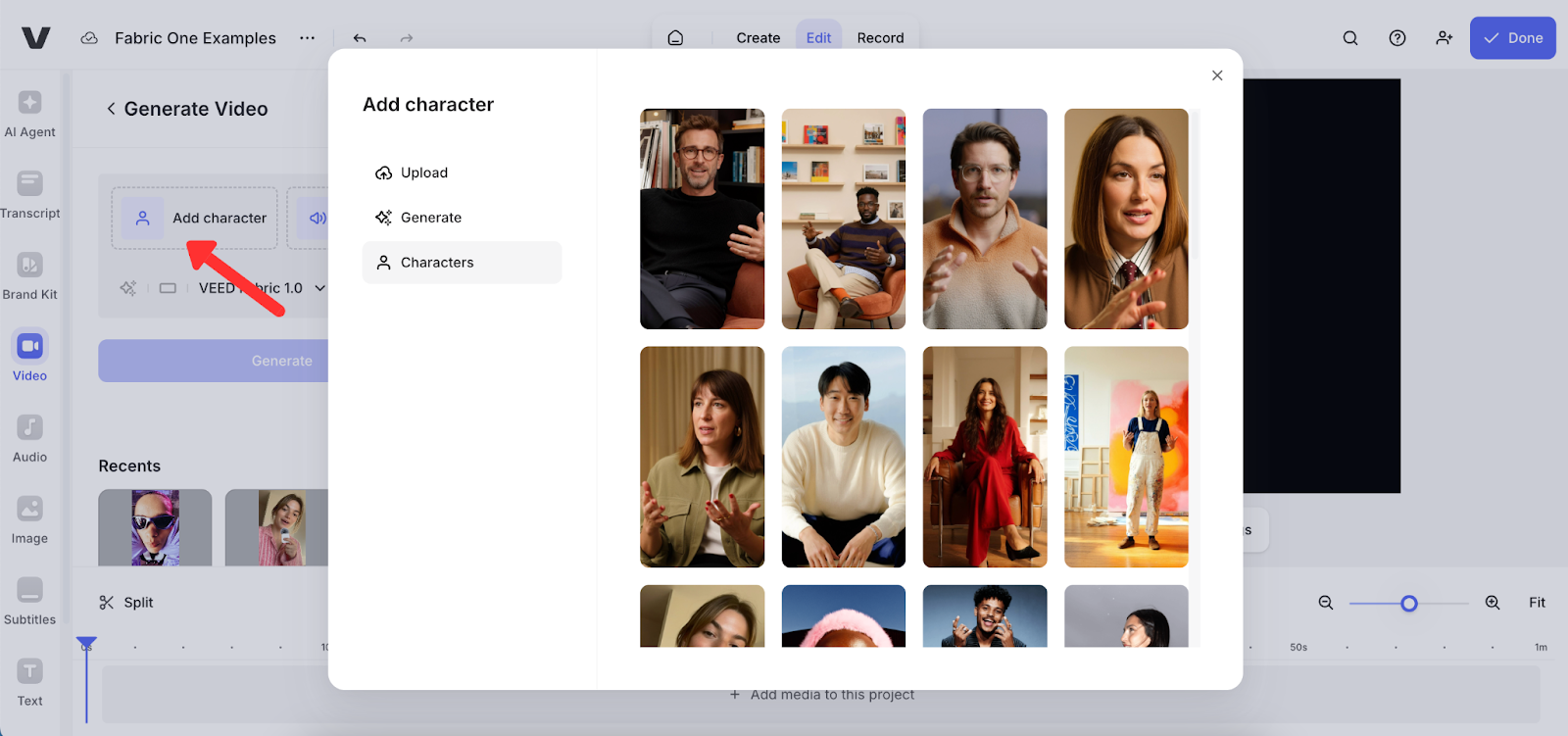Open the project options three-dot menu
Image resolution: width=1568 pixels, height=736 pixels.
(308, 38)
